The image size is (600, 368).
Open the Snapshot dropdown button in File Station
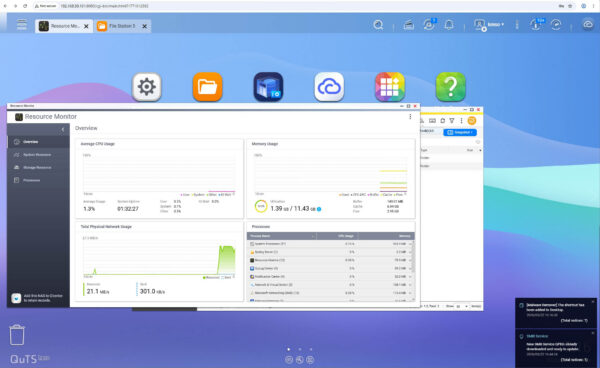click(460, 132)
